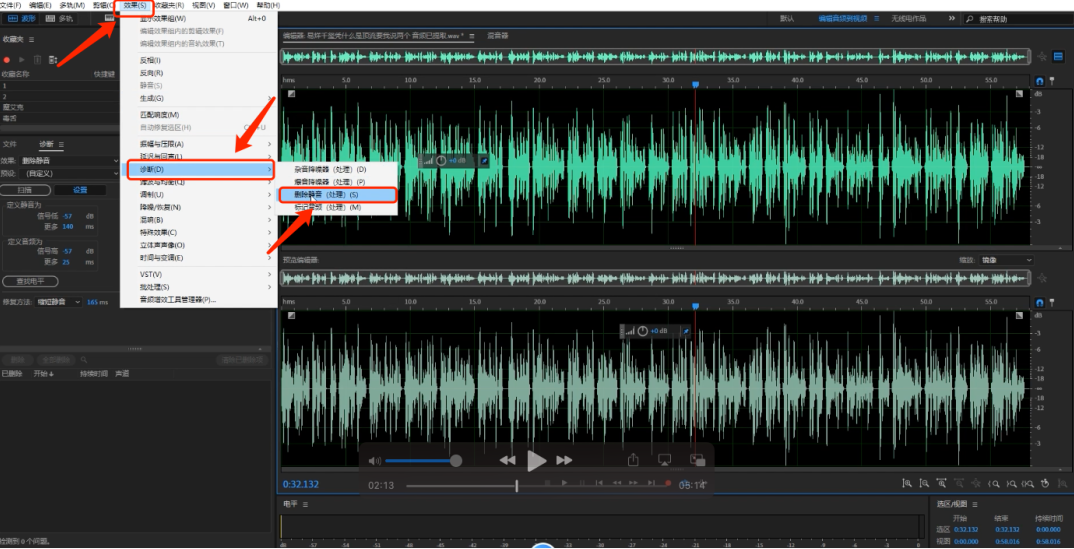
Task: Select the 默认 workspace
Action: [x=787, y=18]
